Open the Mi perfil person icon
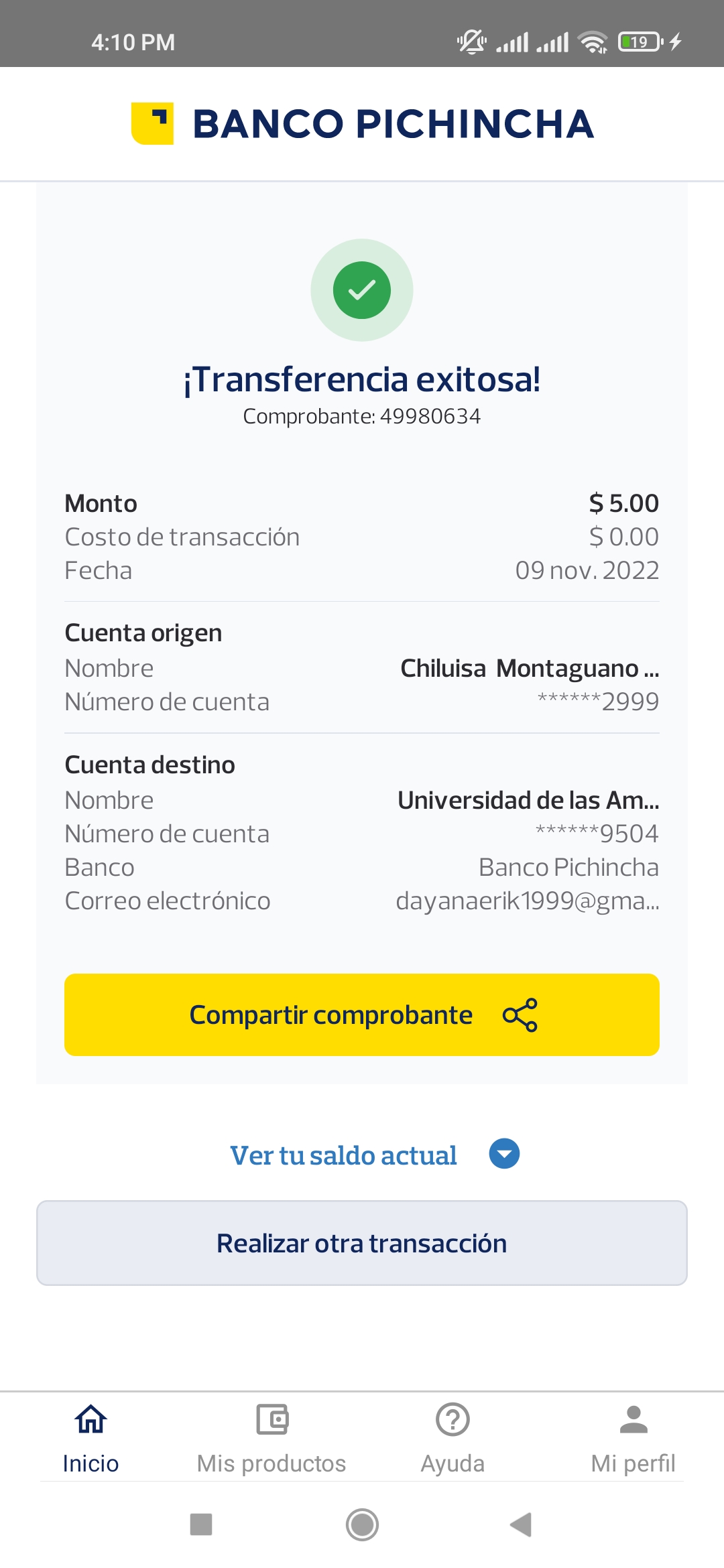This screenshot has width=724, height=1568. 633,1419
